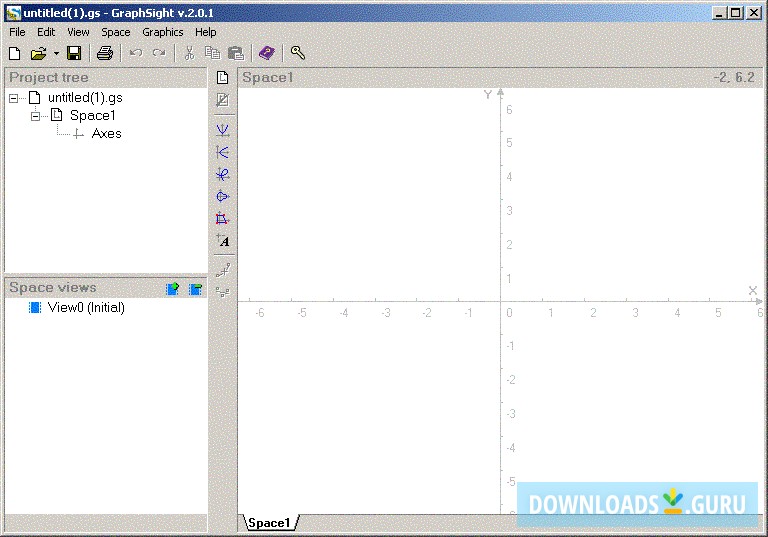This screenshot has width=768, height=537.
Task: Collapse the untitled(1).gs tree node
Action: pyautogui.click(x=13, y=98)
